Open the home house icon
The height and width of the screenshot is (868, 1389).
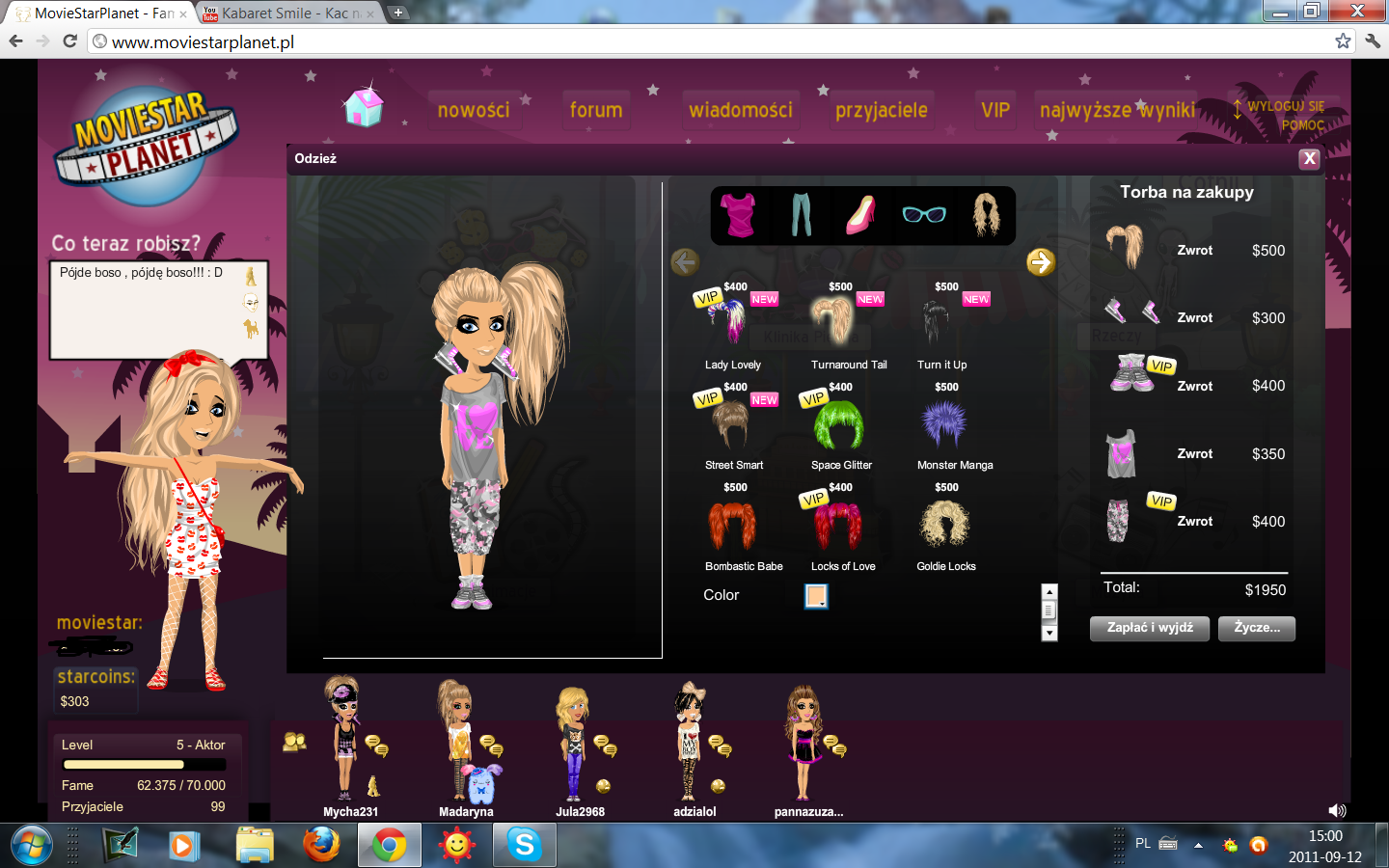(364, 105)
